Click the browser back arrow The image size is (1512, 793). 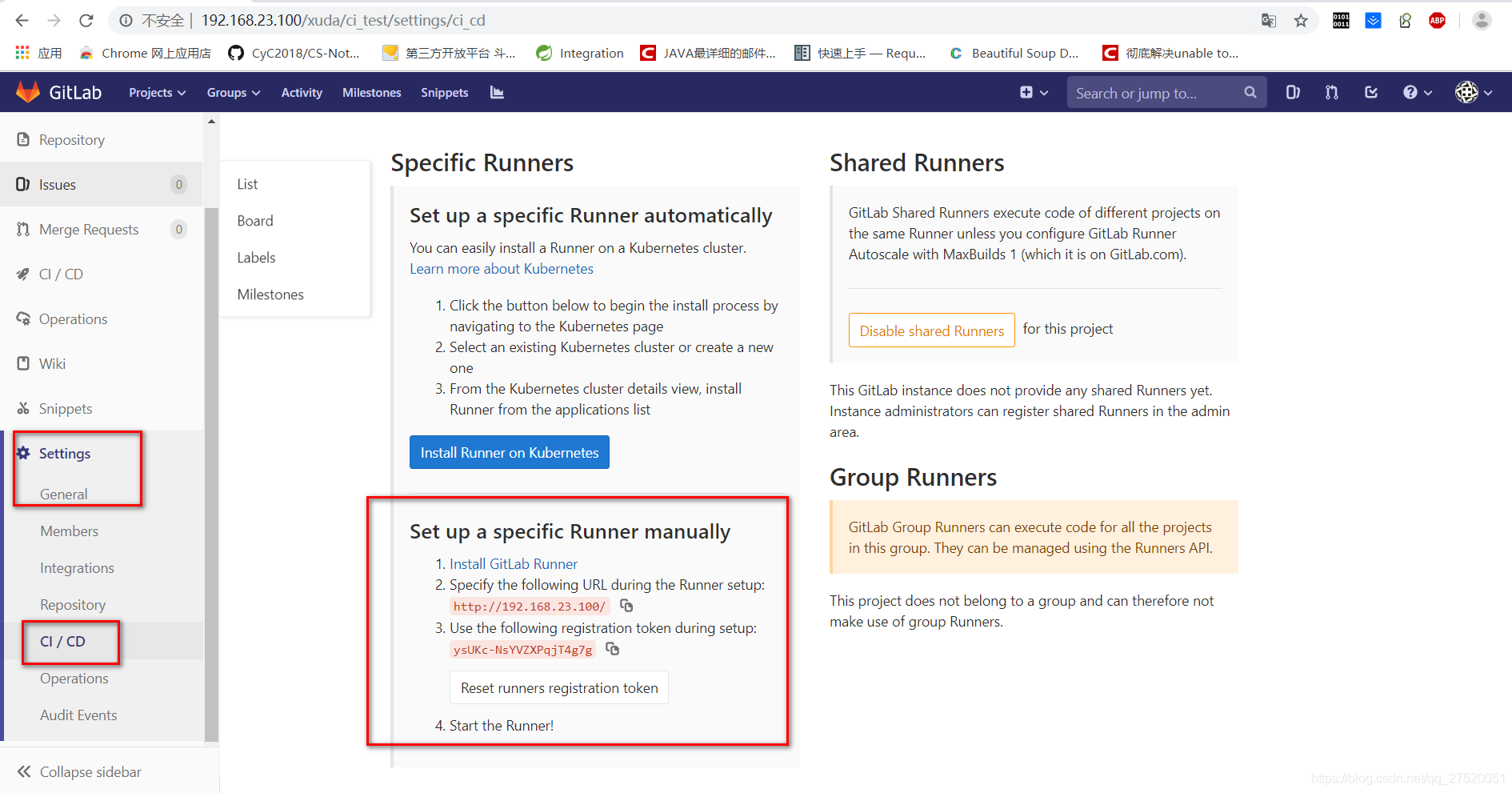pyautogui.click(x=22, y=20)
